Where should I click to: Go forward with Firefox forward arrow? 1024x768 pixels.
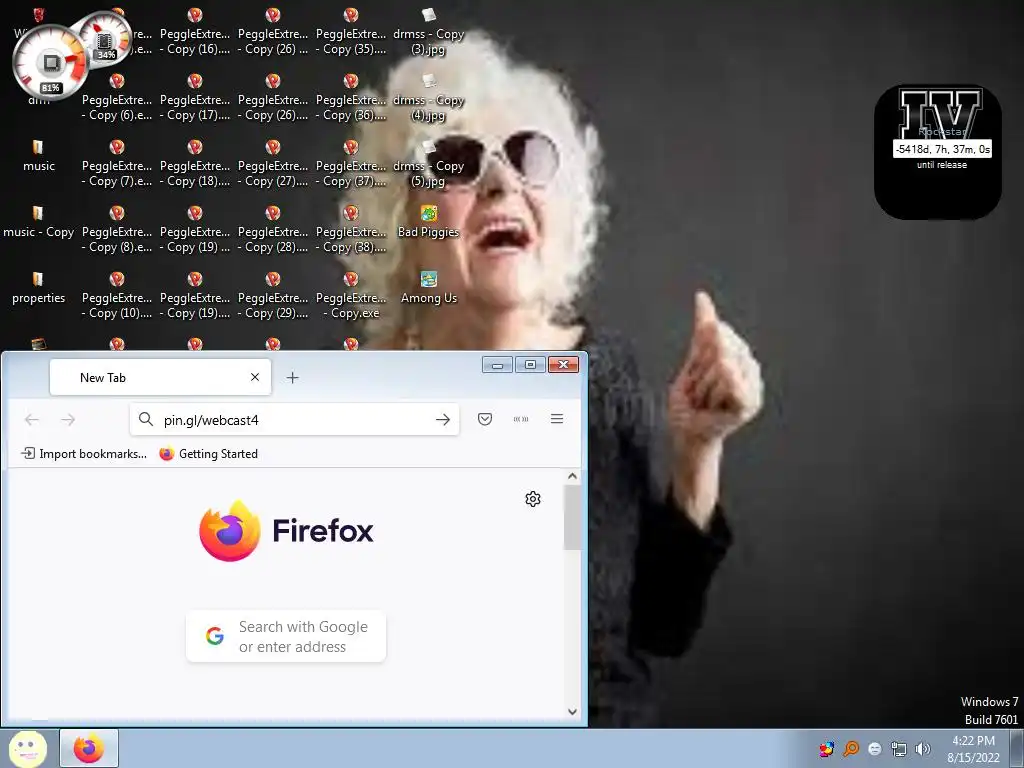tap(68, 419)
